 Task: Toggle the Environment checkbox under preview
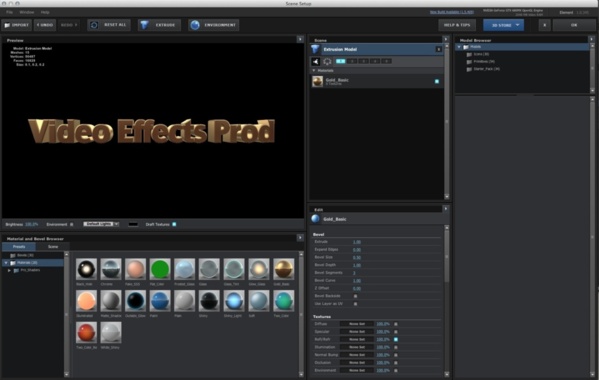tap(71, 224)
